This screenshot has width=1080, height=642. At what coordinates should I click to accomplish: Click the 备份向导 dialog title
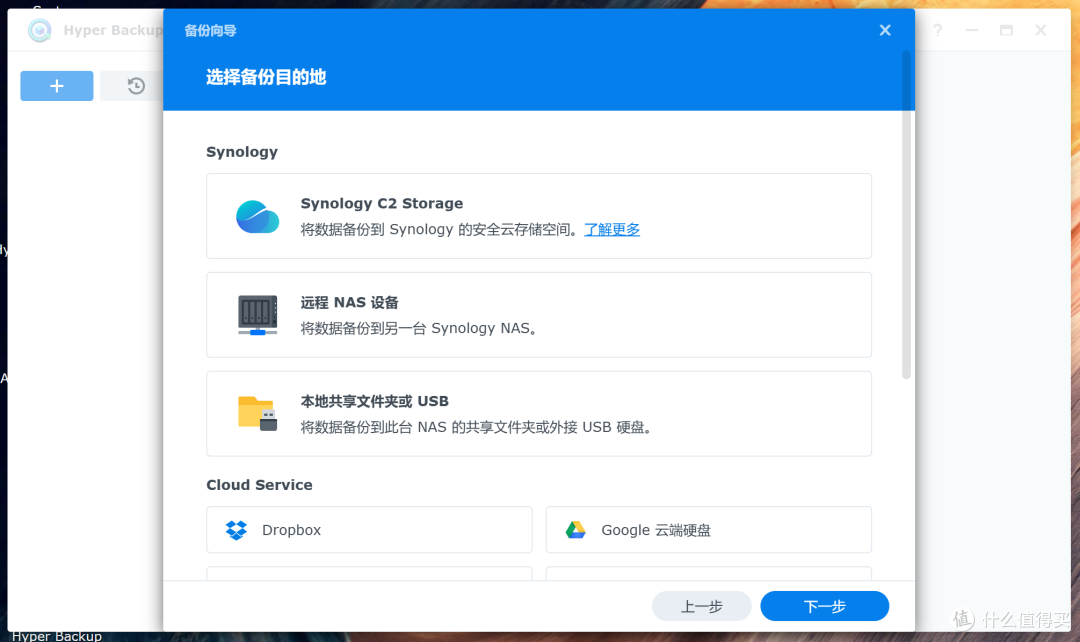coord(210,30)
